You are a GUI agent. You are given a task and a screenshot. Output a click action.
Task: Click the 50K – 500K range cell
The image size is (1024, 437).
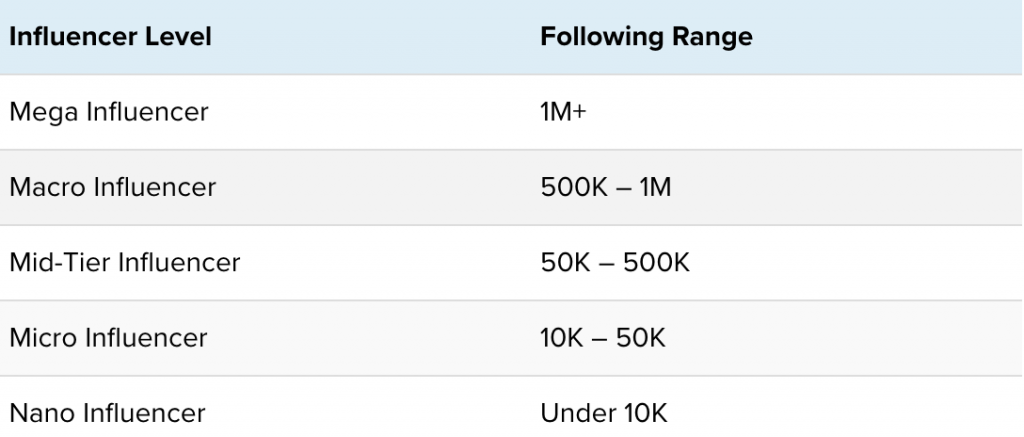pyautogui.click(x=614, y=262)
